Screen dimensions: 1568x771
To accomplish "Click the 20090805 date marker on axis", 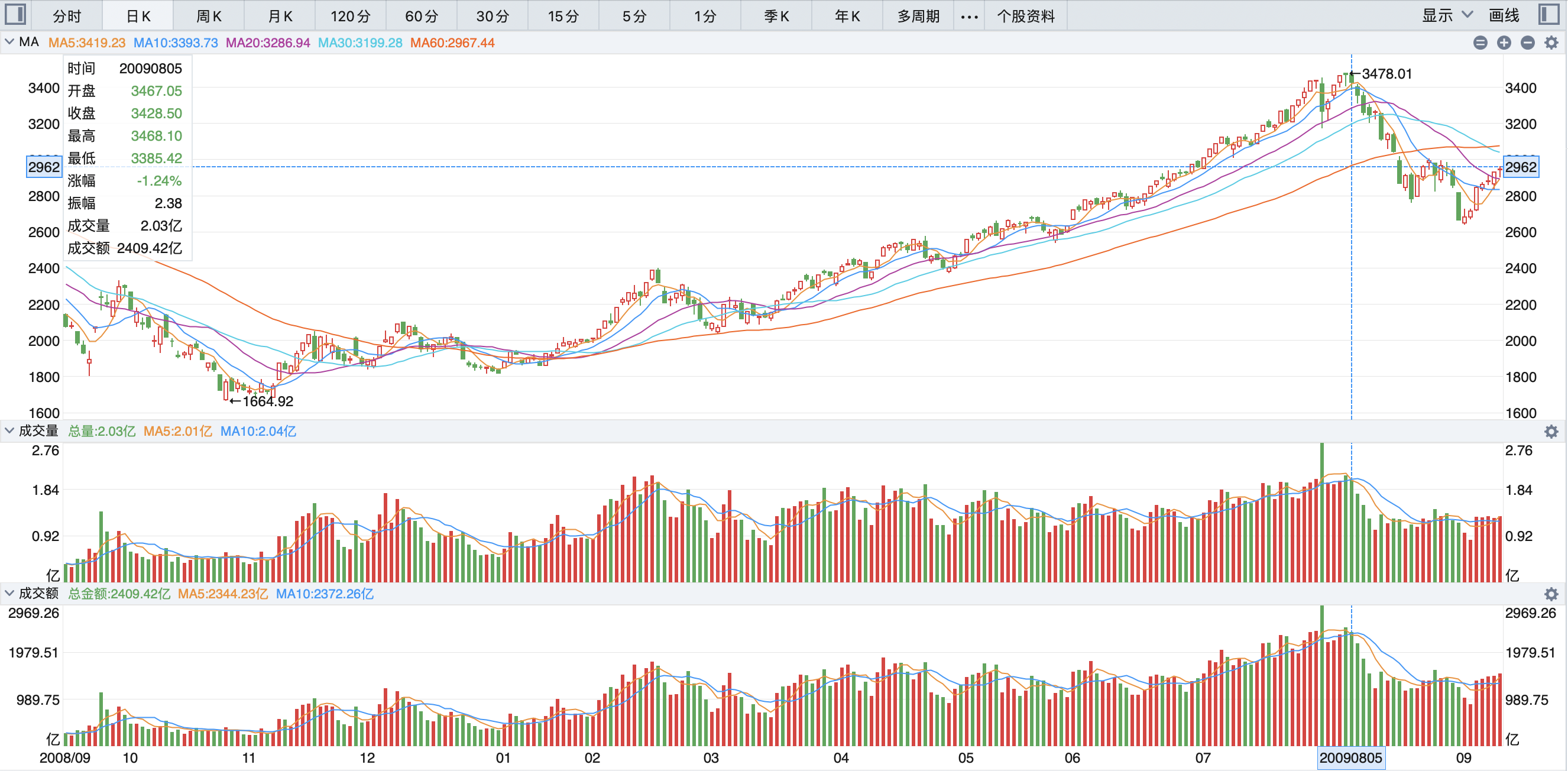I will (1350, 758).
